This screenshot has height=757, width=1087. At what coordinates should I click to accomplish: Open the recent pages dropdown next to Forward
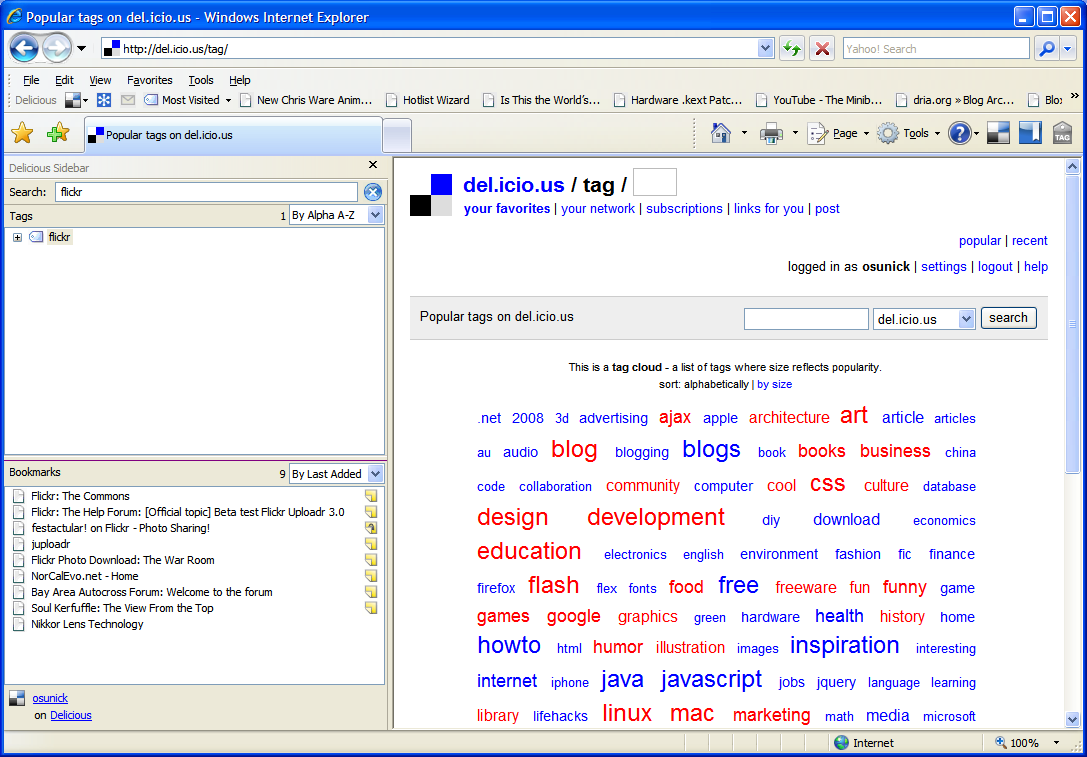click(x=82, y=49)
